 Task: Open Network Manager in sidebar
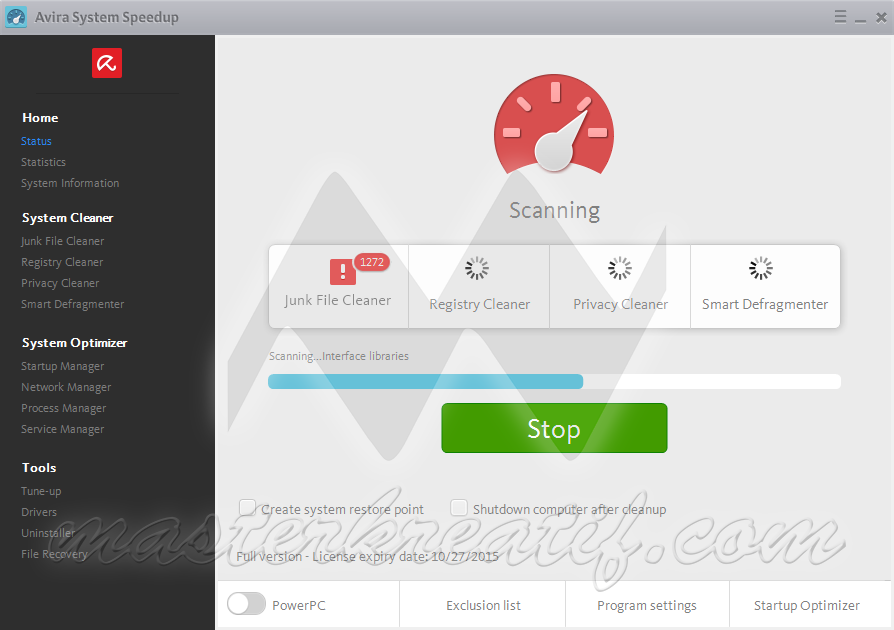66,387
